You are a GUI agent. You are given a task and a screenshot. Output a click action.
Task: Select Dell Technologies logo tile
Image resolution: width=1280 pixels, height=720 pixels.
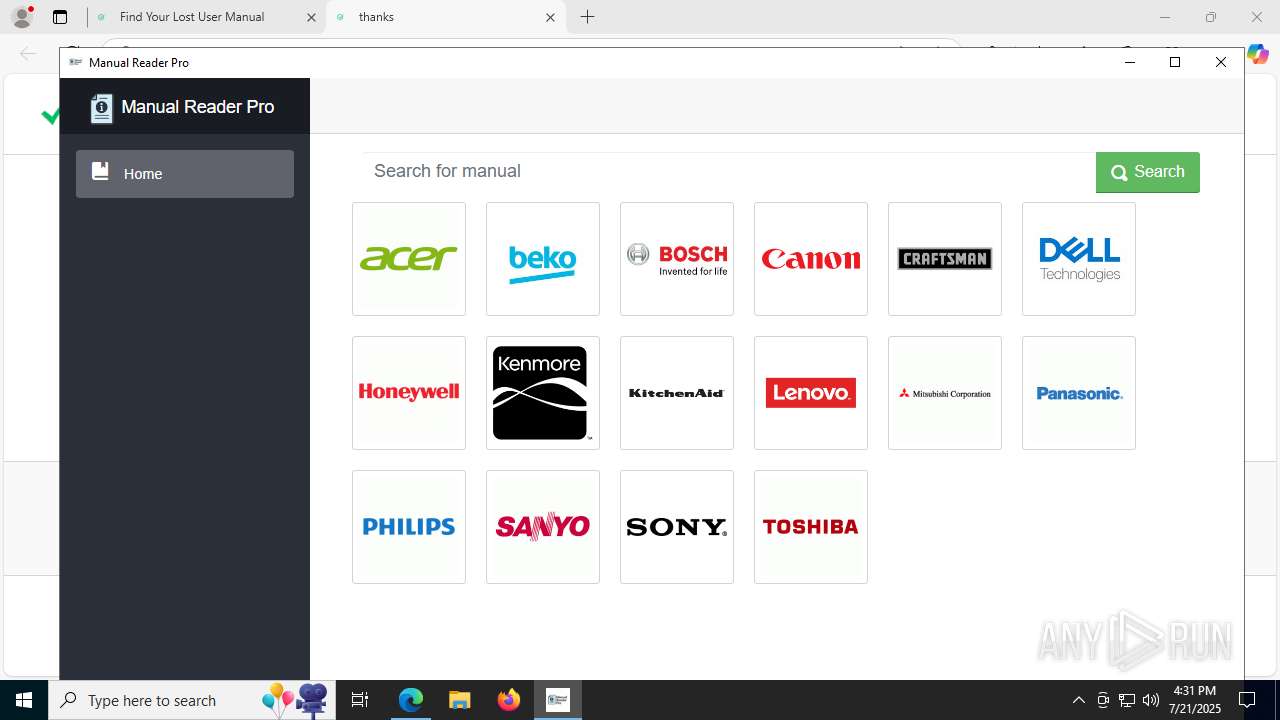click(1079, 259)
